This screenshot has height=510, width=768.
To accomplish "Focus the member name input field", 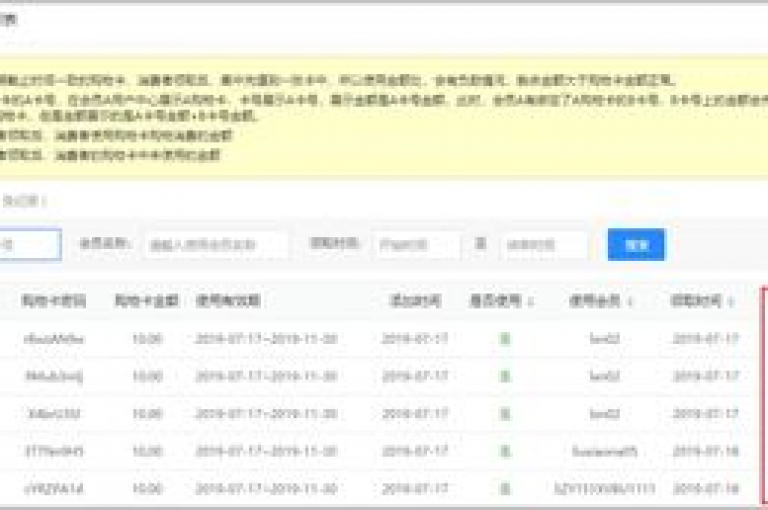I will [x=216, y=244].
